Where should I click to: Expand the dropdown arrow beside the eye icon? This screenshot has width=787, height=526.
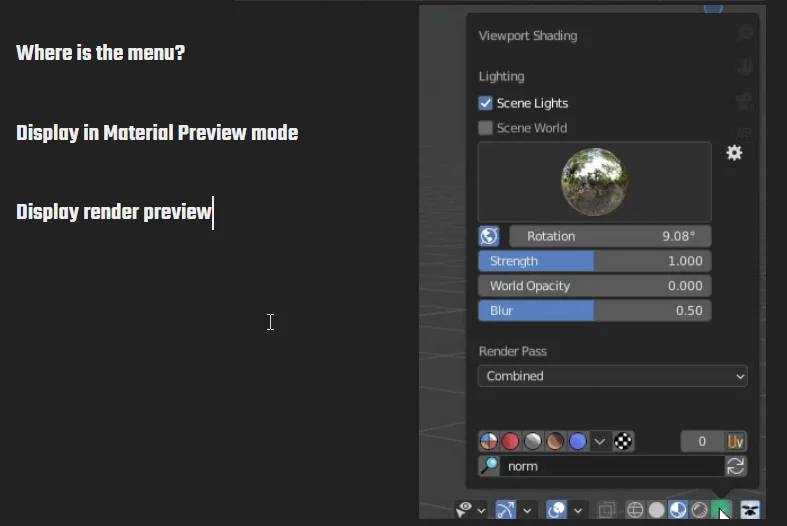coord(481,510)
